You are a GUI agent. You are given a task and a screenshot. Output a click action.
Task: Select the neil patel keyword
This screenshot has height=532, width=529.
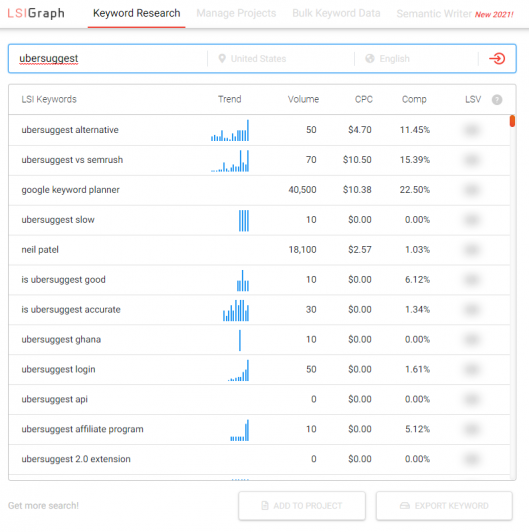[x=40, y=250]
